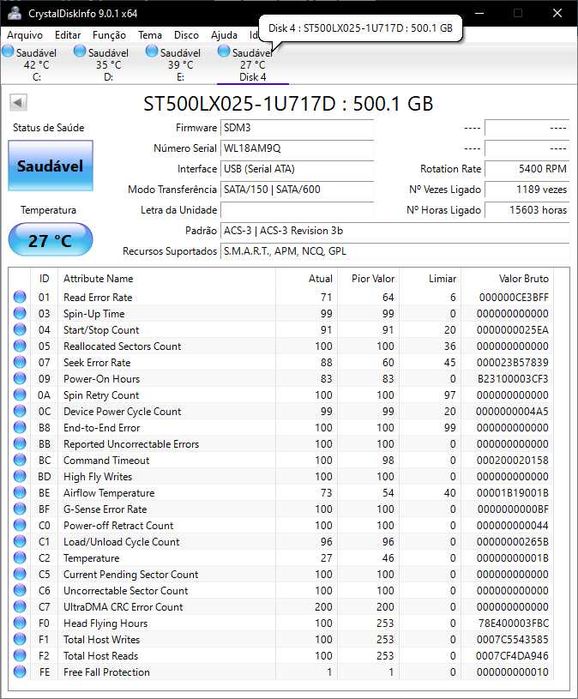
Task: Click the previous disk arrow button
Action: point(18,103)
